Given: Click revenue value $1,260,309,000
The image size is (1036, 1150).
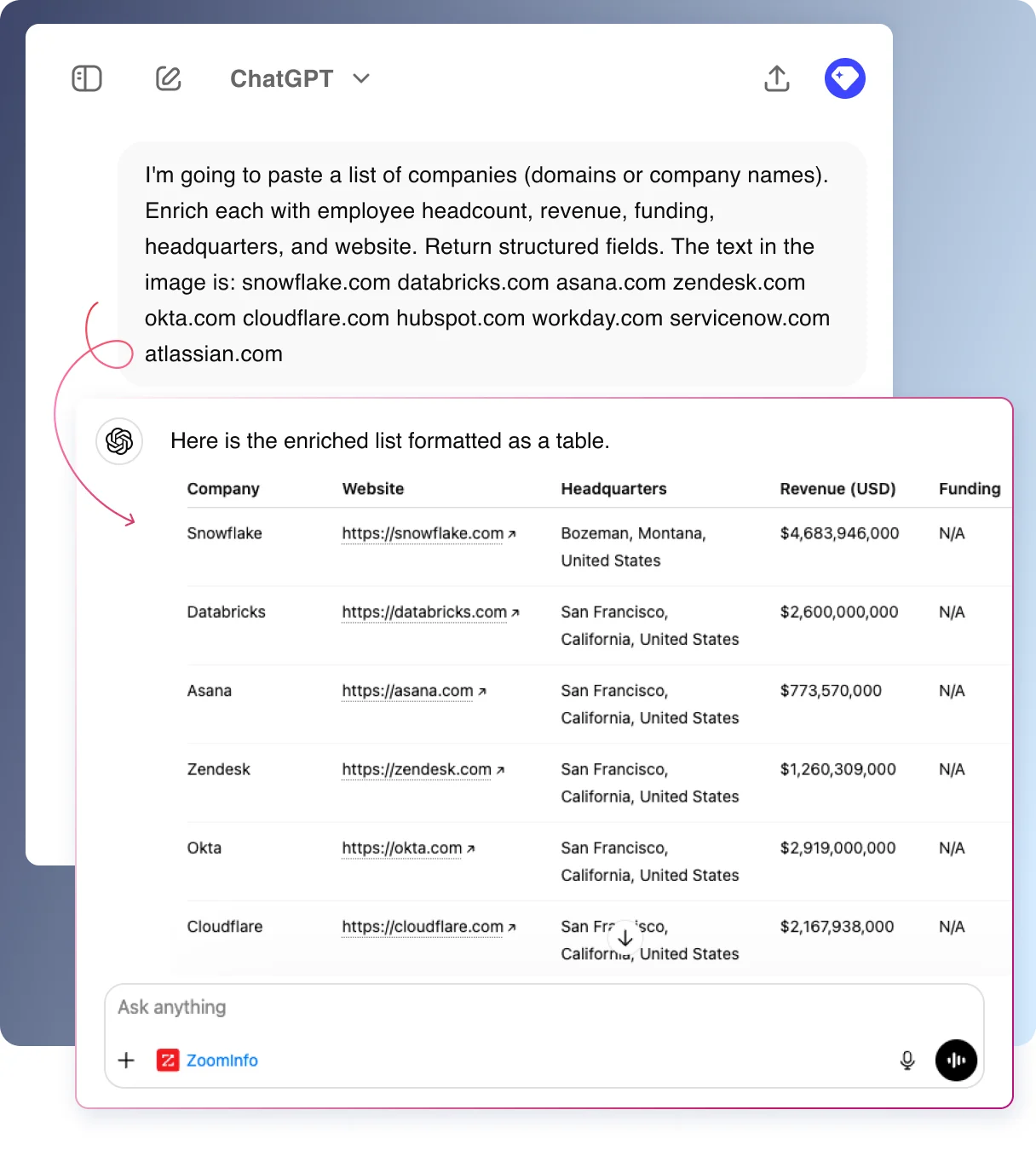Looking at the screenshot, I should 837,770.
